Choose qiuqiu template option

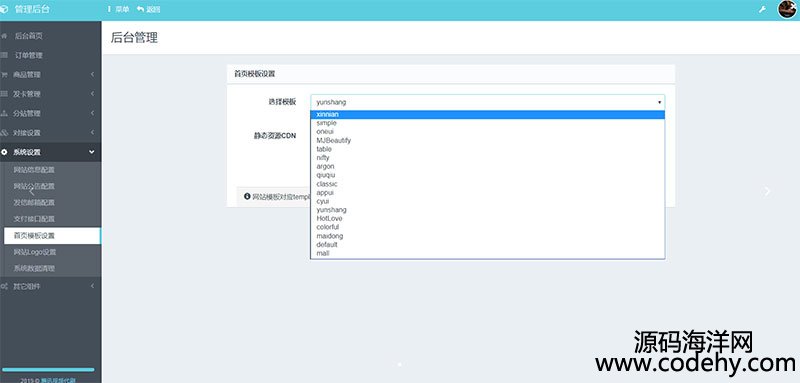pyautogui.click(x=487, y=175)
